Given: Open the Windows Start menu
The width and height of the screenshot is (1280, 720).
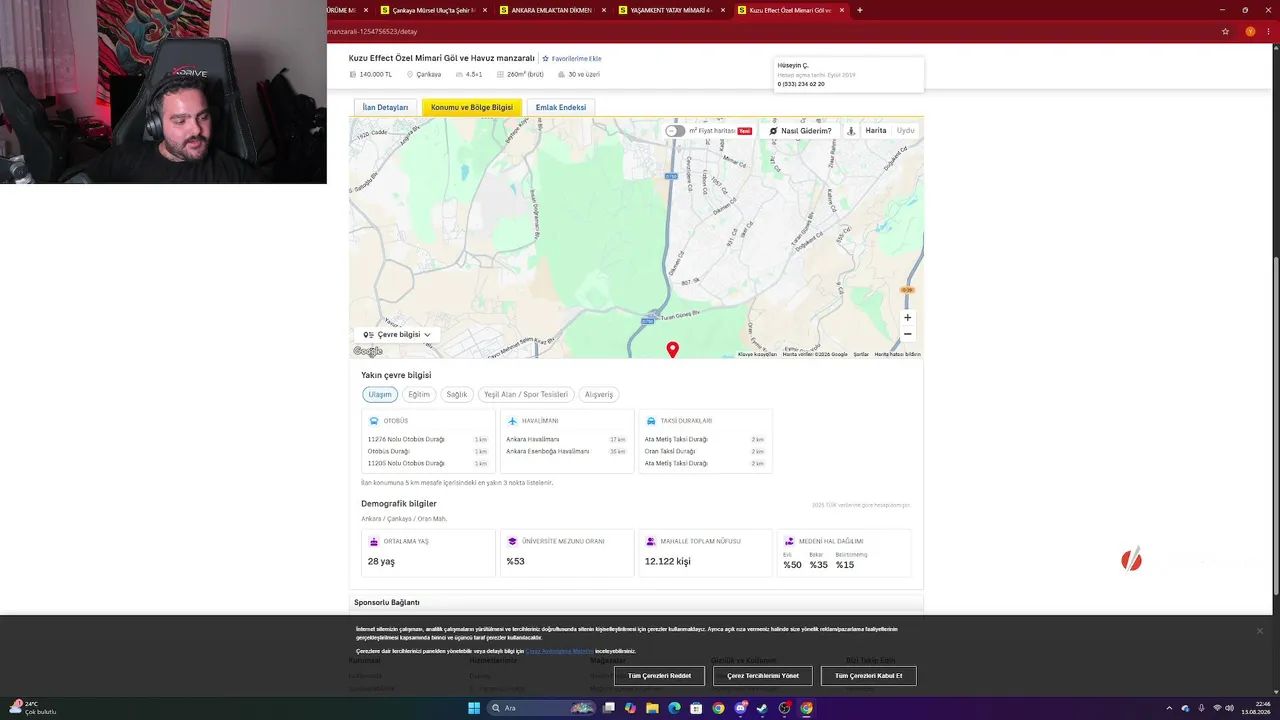Looking at the screenshot, I should (x=474, y=708).
